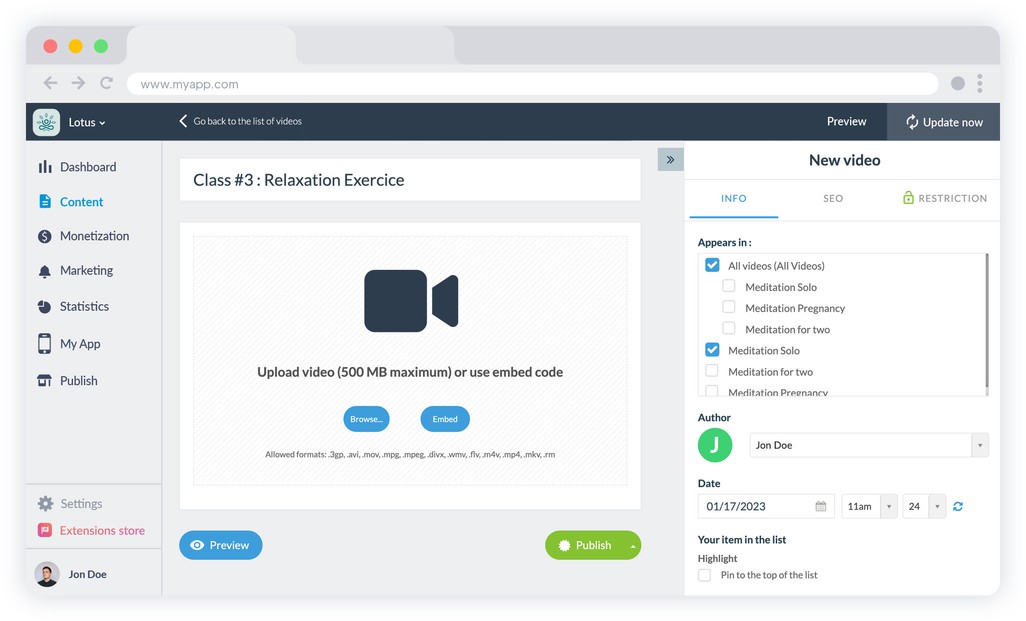The height and width of the screenshot is (621, 1026).
Task: Open the Restriction tab
Action: click(x=944, y=198)
